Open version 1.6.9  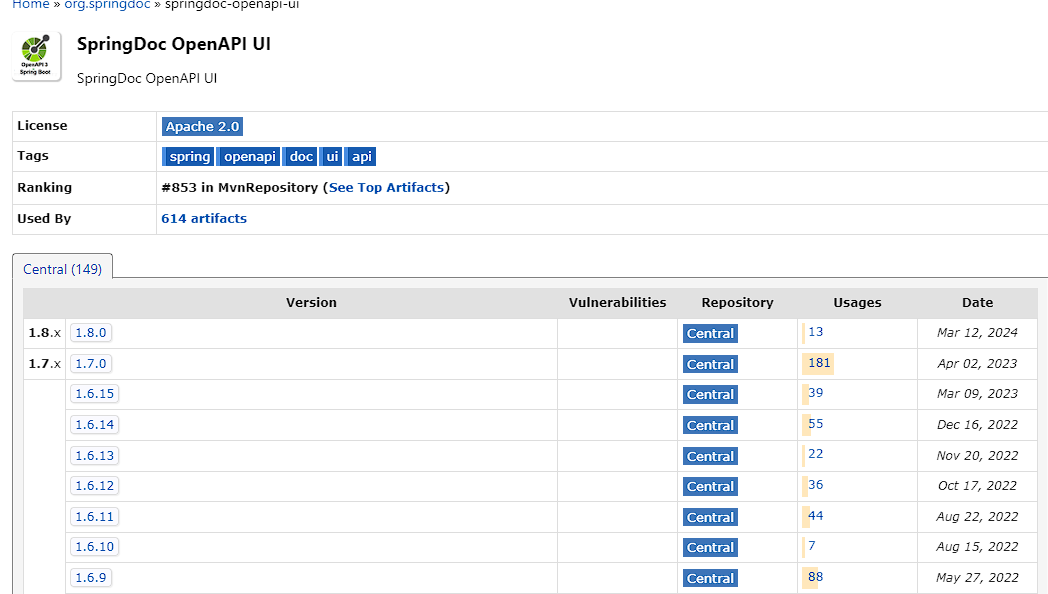point(91,577)
